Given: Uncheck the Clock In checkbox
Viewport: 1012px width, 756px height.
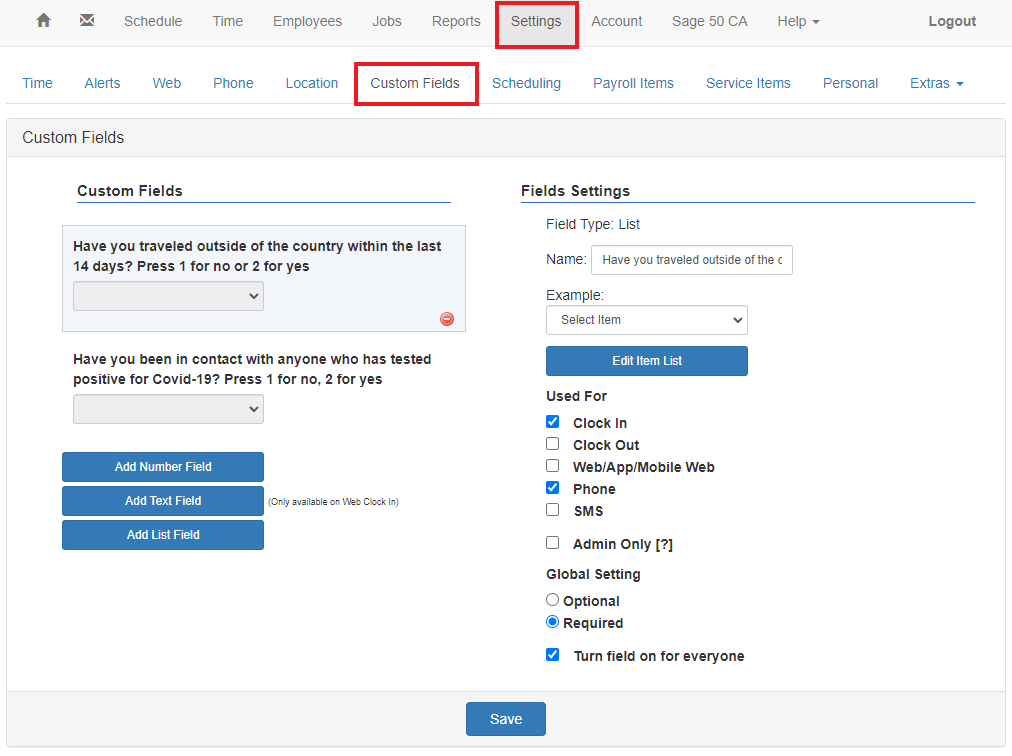Looking at the screenshot, I should point(552,422).
